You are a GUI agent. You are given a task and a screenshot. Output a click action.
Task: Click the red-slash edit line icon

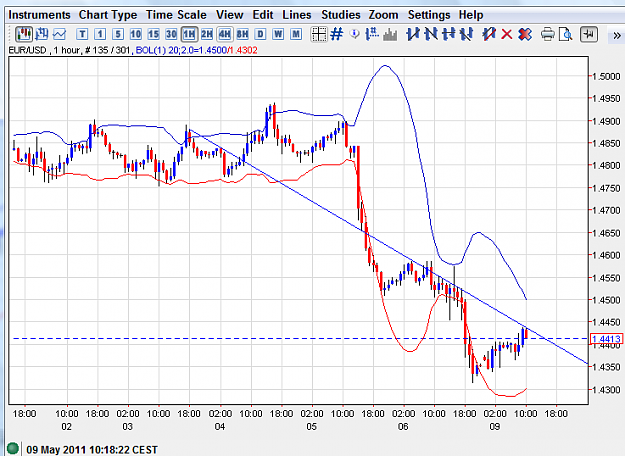(489, 34)
